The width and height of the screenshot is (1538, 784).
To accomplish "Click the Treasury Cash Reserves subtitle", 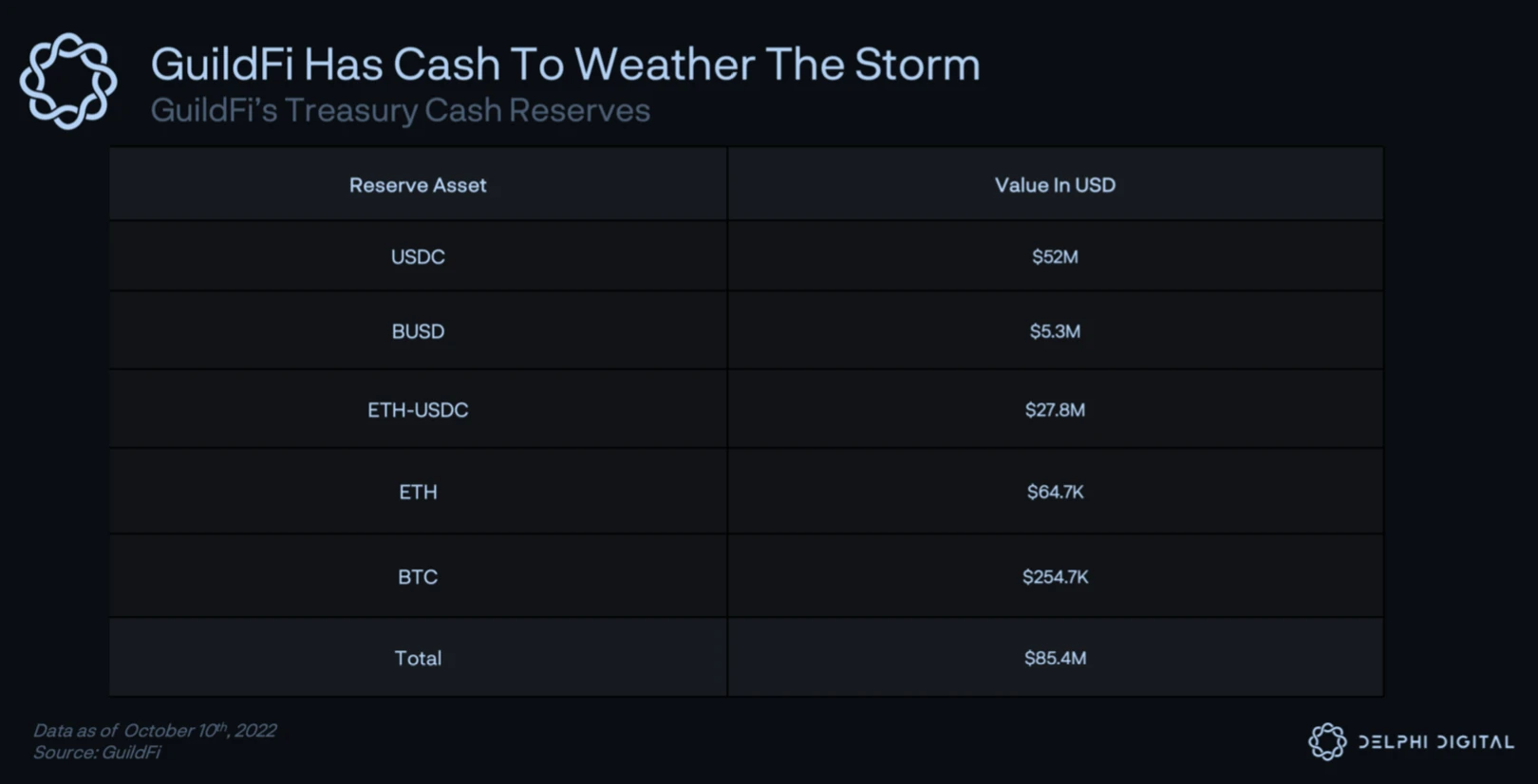I will [x=400, y=111].
